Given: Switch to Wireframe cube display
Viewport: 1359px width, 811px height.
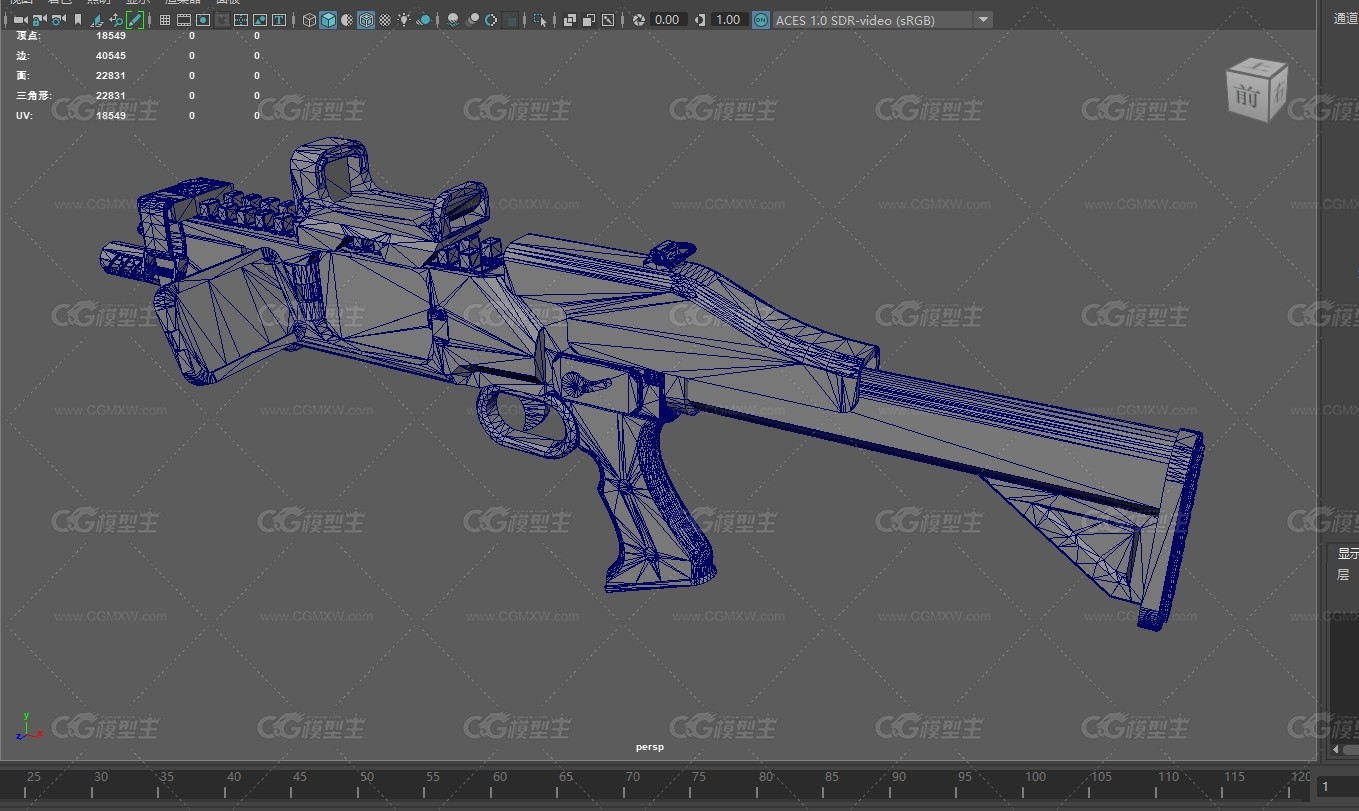Looking at the screenshot, I should pos(309,20).
